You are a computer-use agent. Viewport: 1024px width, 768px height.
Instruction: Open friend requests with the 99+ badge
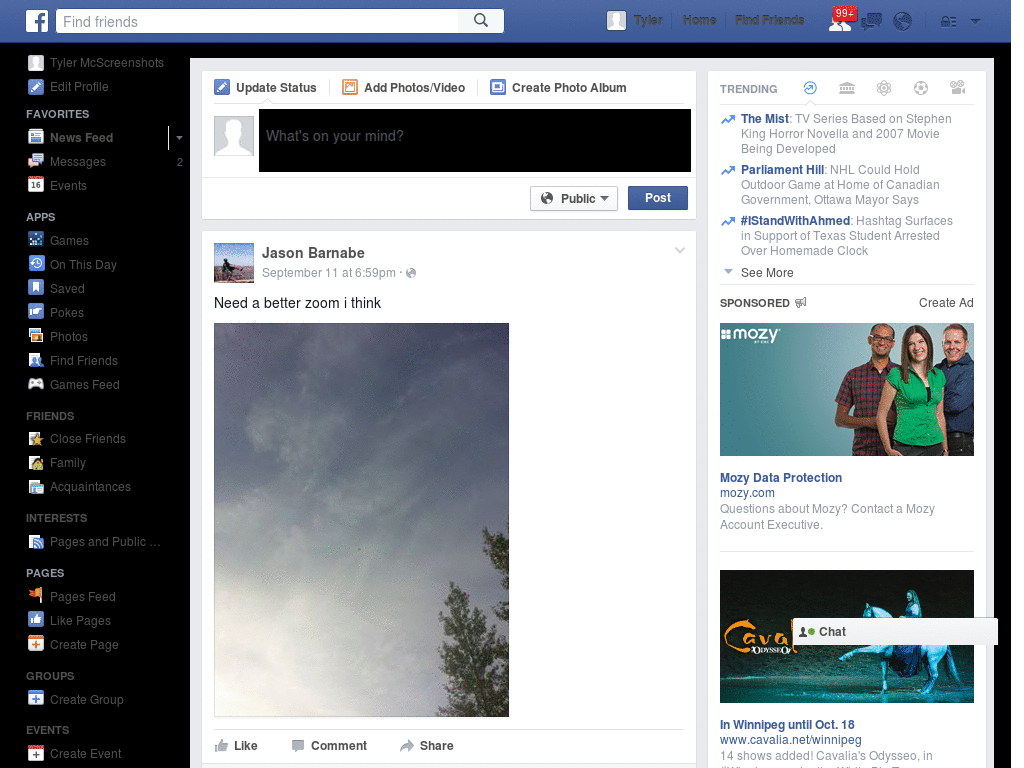[841, 20]
